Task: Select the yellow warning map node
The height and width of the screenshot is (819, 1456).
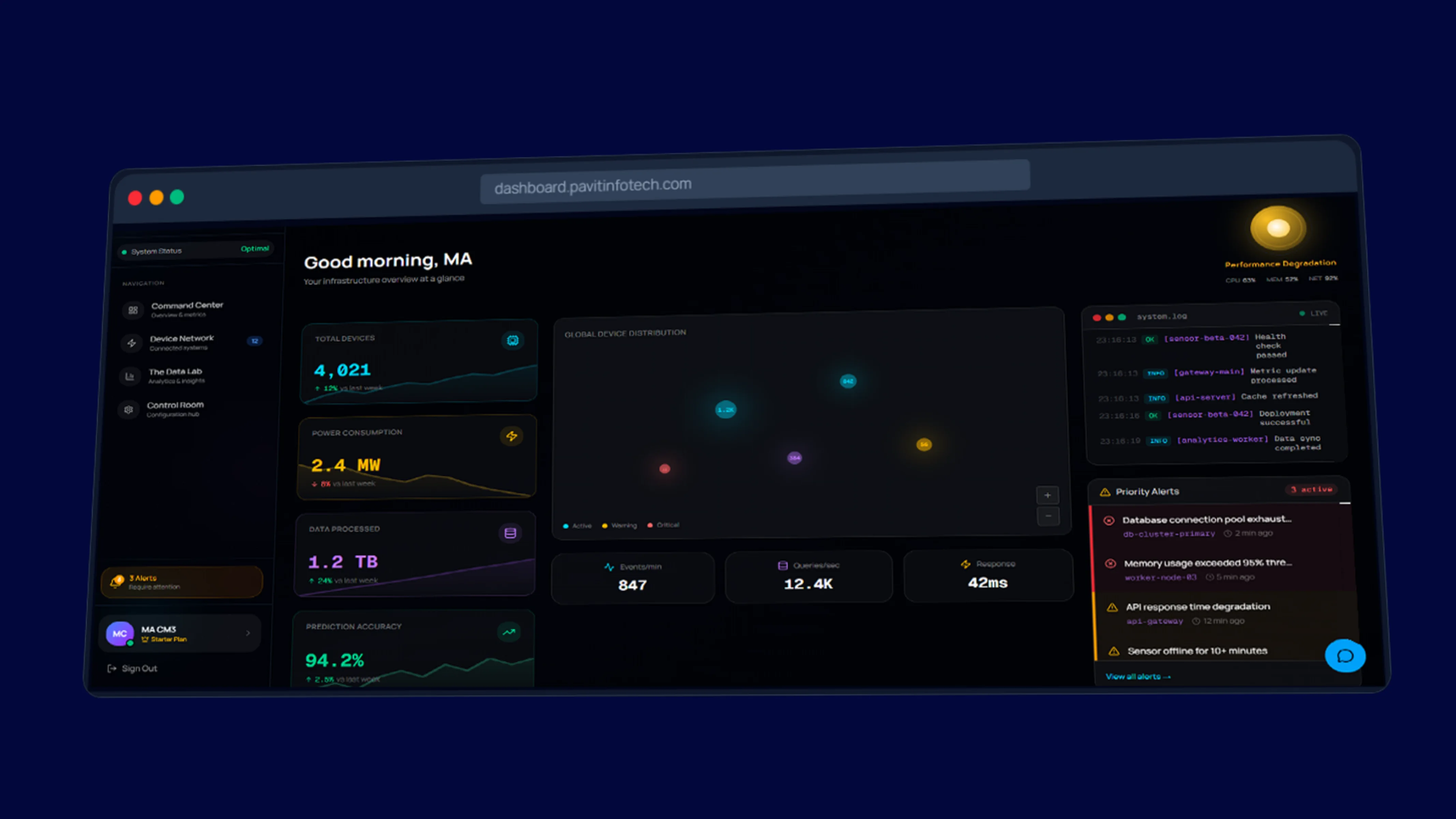Action: pos(924,445)
